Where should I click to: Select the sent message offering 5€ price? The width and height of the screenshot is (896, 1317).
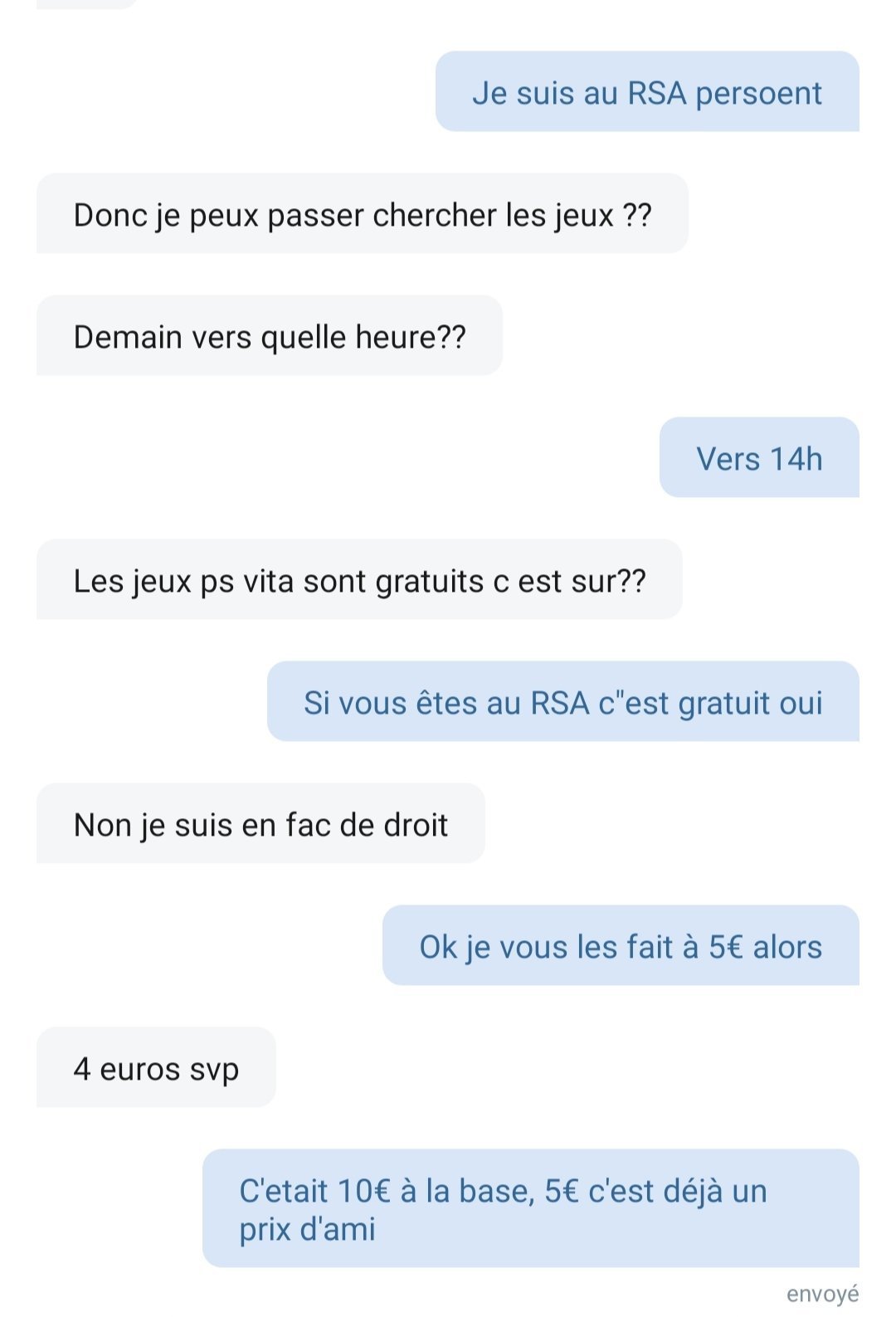click(x=621, y=946)
